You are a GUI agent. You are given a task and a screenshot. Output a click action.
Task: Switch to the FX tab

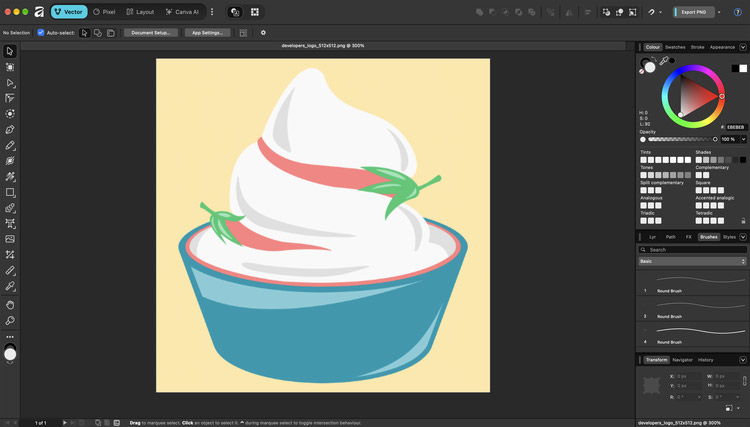(688, 237)
